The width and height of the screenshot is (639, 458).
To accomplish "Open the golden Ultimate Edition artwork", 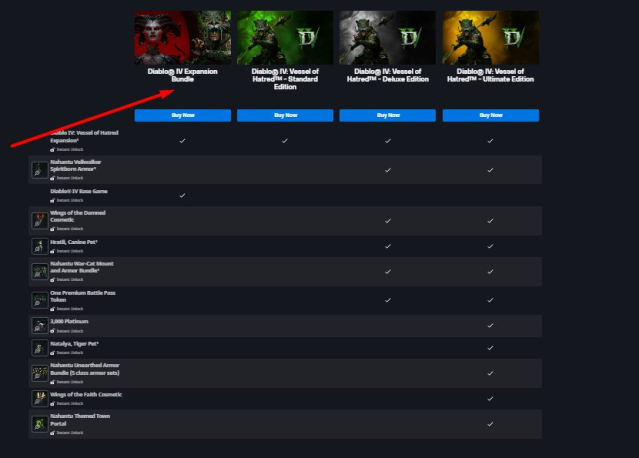I will tap(491, 37).
